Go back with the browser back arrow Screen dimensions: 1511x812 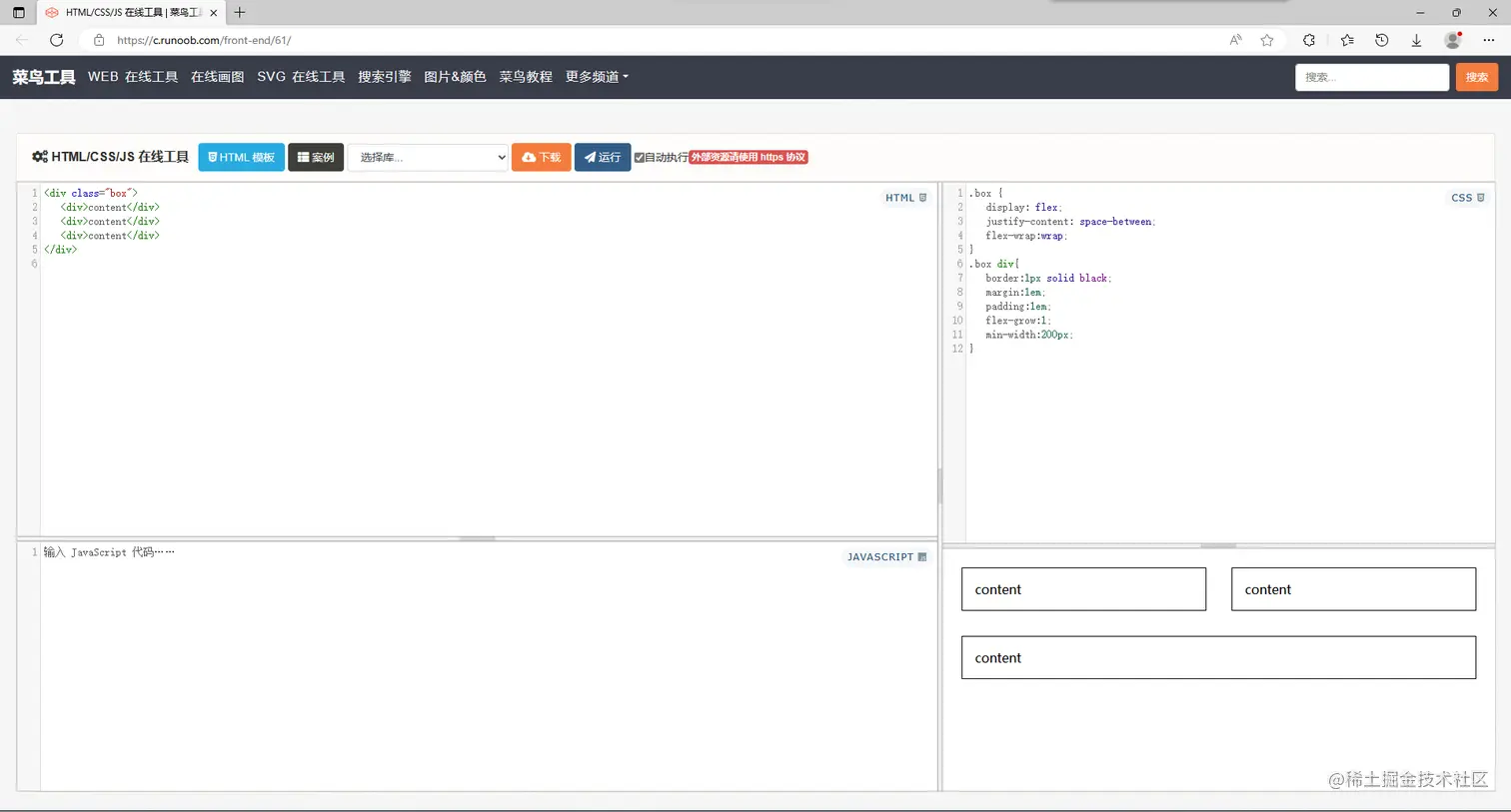click(22, 40)
